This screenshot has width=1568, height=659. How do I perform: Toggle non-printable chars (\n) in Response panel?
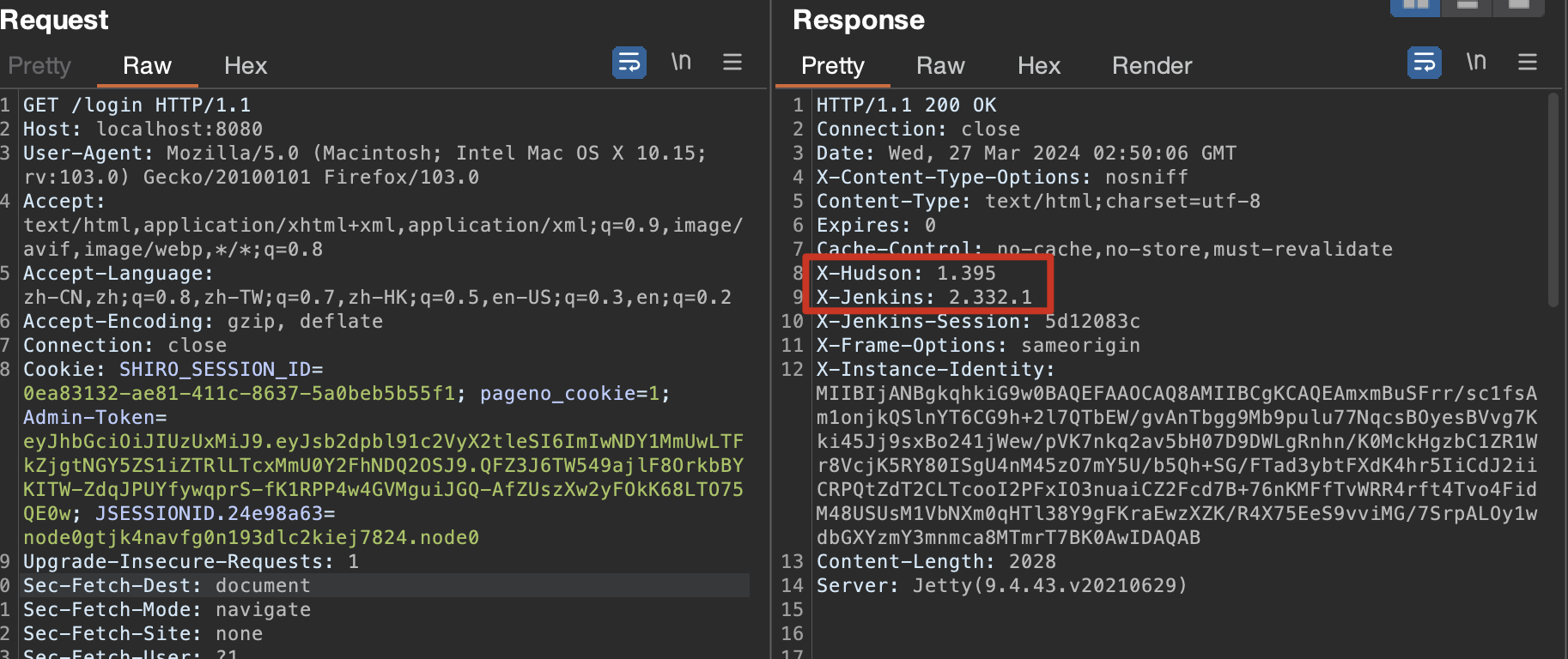[1476, 62]
